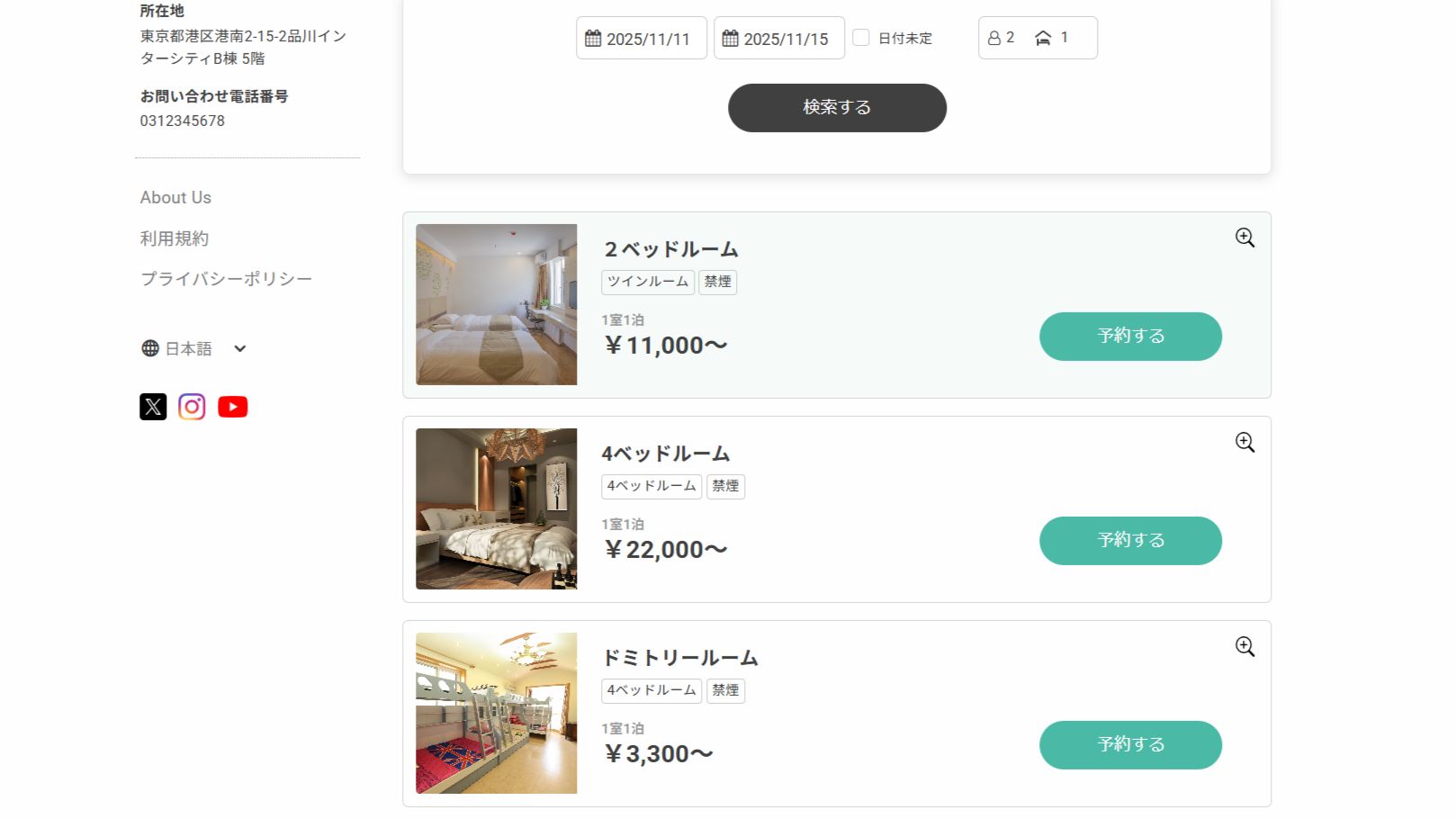Click the dormitory bunk bed photo
This screenshot has height=819, width=1456.
pyautogui.click(x=497, y=713)
